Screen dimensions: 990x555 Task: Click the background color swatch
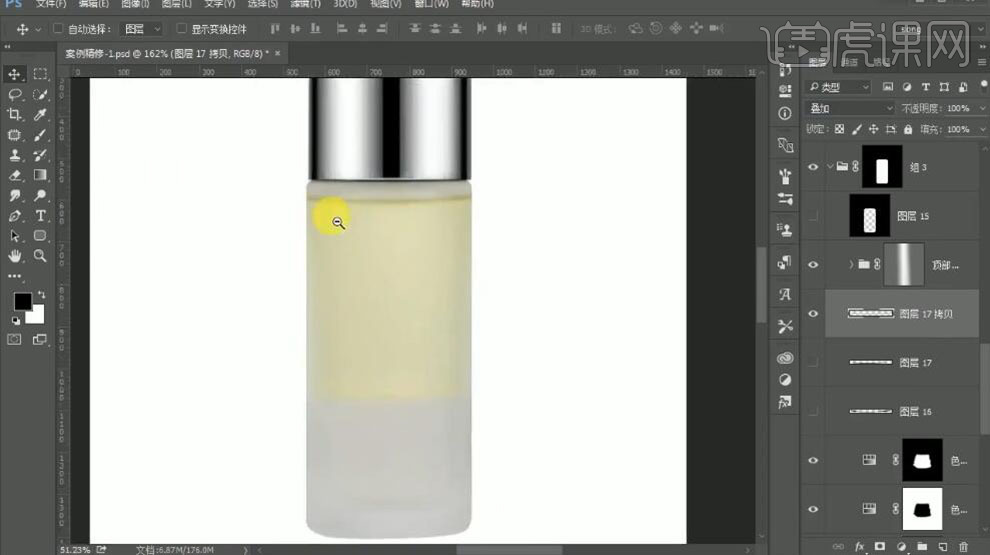pyautogui.click(x=36, y=315)
